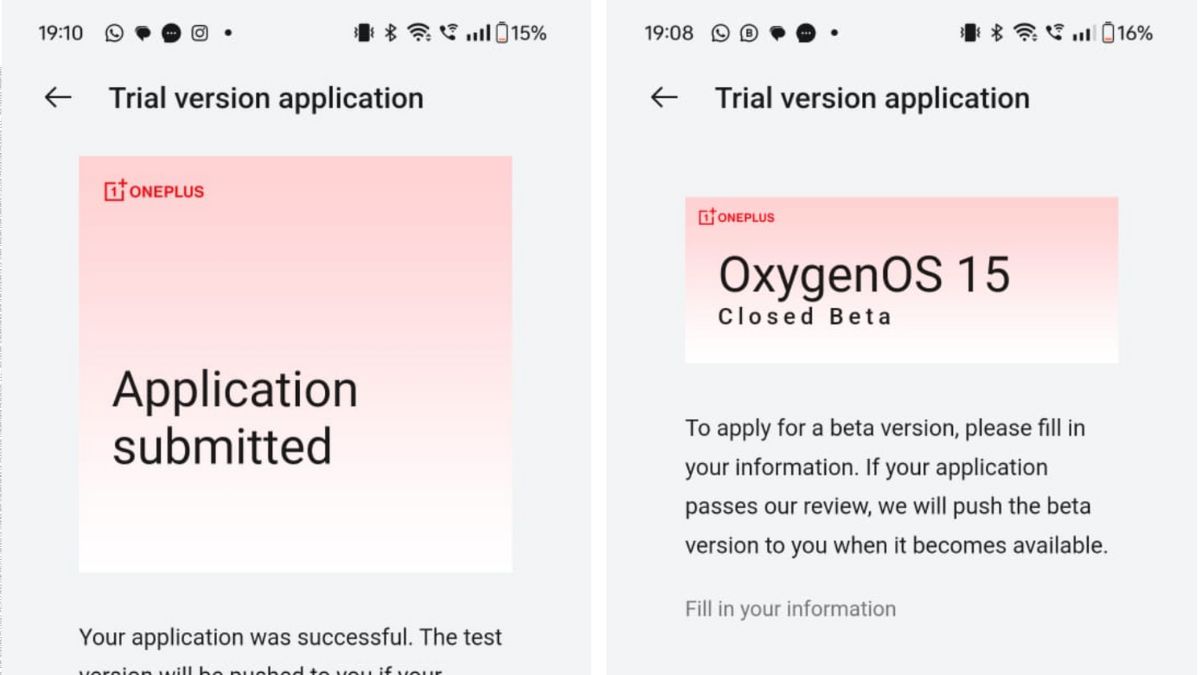Tap the WhatsApp icon beside the 19:10 clock
The height and width of the screenshot is (675, 1200).
click(x=114, y=33)
